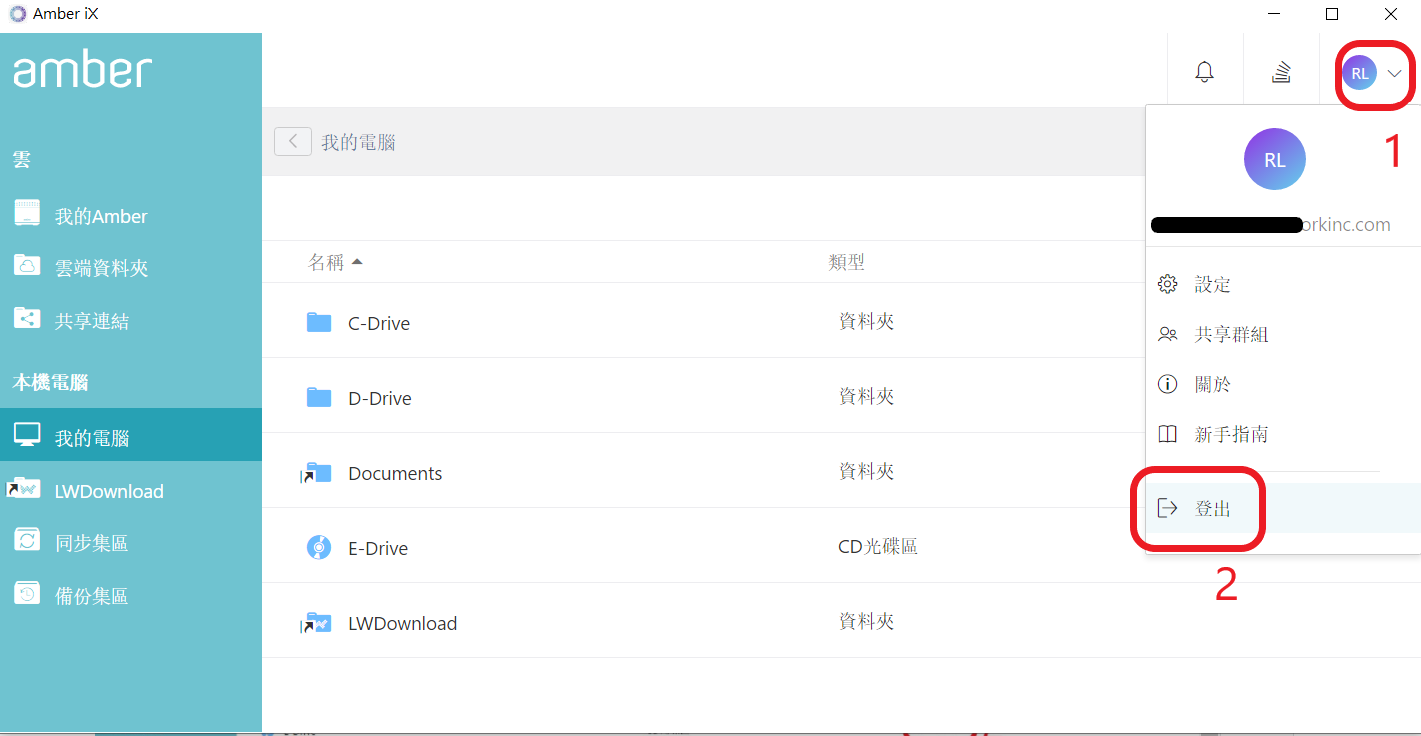Viewport: 1421px width, 736px height.
Task: Click the C-Drive folder icon
Action: [319, 322]
